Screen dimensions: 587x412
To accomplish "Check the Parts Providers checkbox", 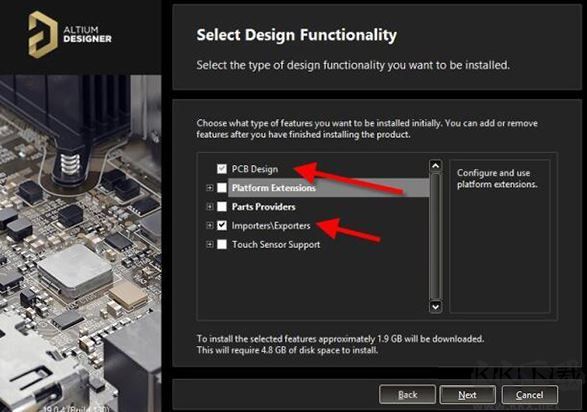I will [x=222, y=207].
